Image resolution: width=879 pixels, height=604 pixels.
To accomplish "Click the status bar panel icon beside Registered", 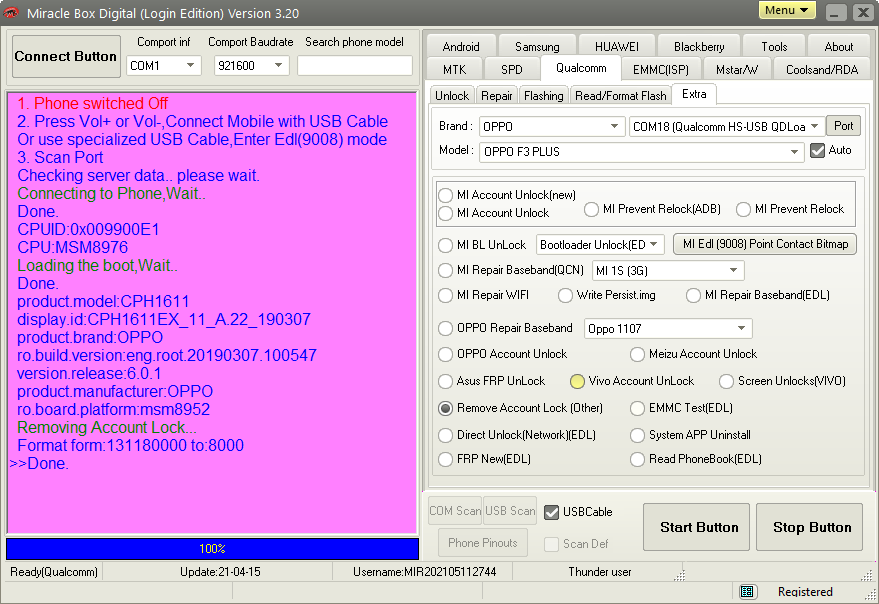I will [x=747, y=592].
